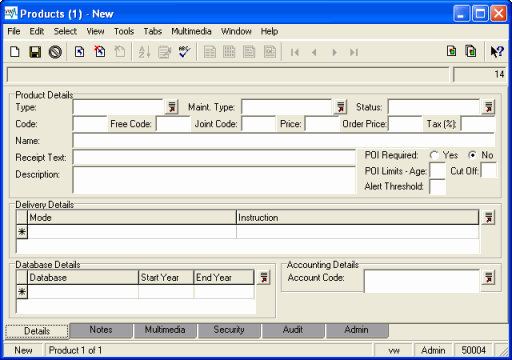Click into the Description text area
The height and width of the screenshot is (360, 512).
214,180
